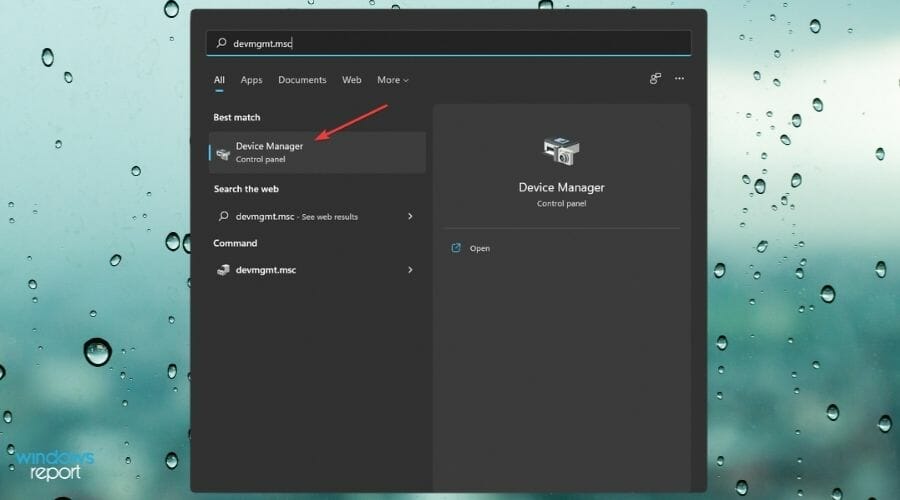
Task: Click the search magnifier icon in search box
Action: click(222, 43)
